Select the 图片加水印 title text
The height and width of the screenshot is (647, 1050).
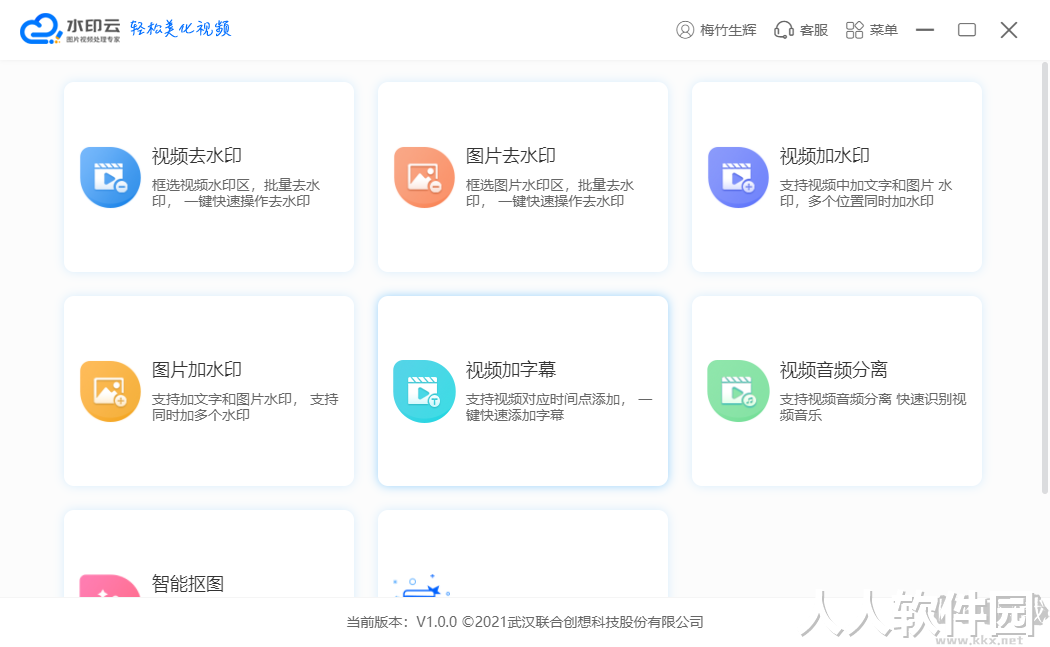click(197, 370)
